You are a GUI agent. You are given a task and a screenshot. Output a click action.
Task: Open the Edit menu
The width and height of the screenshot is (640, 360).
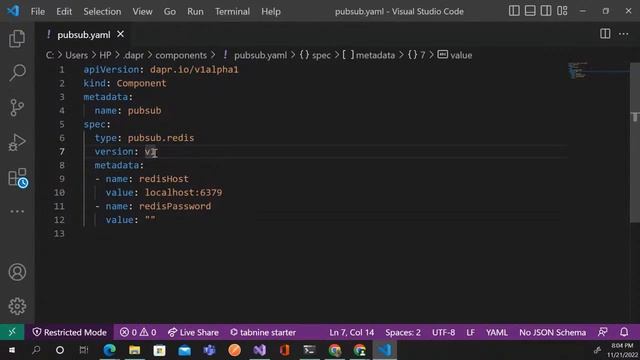pyautogui.click(x=64, y=11)
